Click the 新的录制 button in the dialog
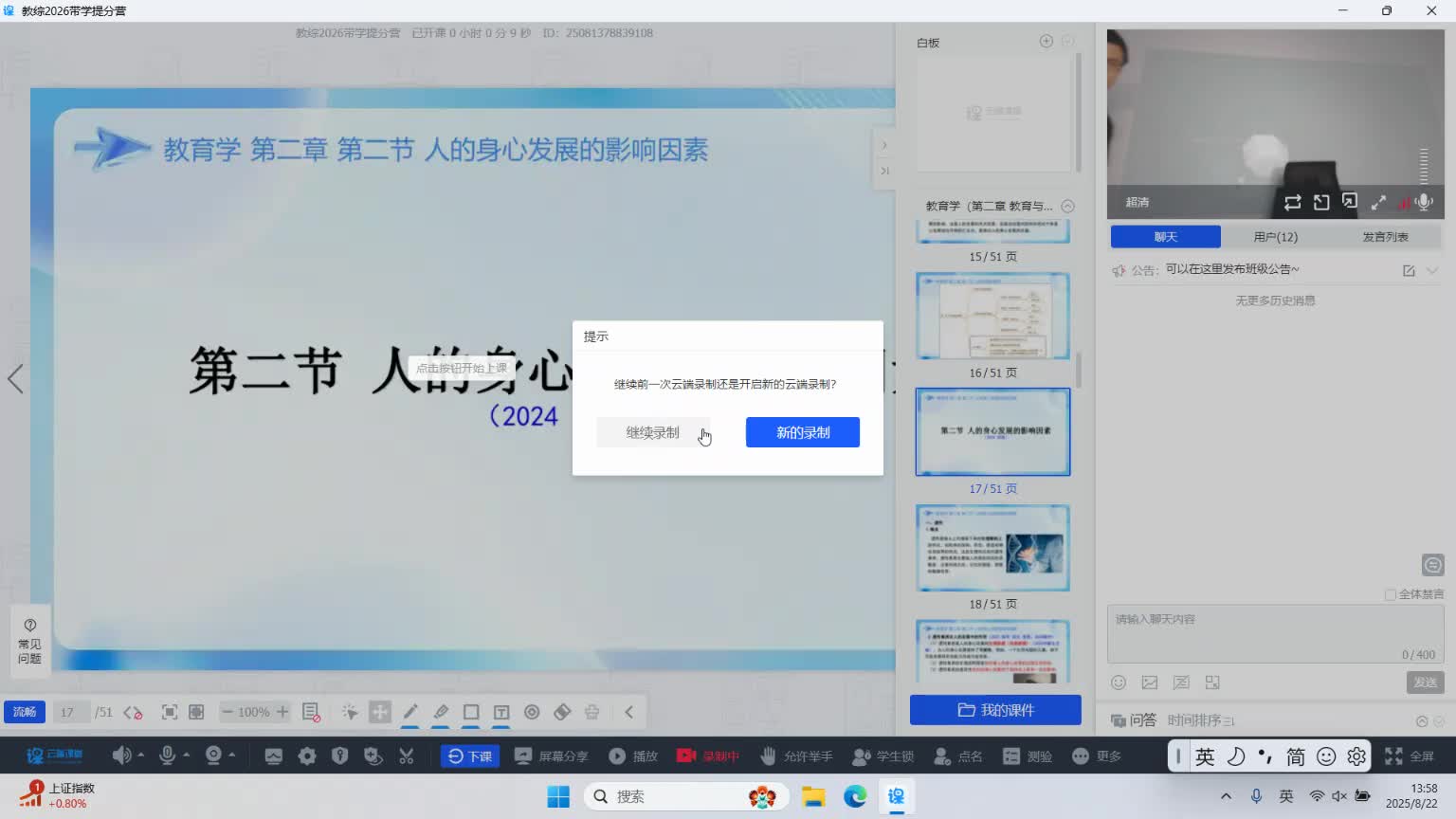The height and width of the screenshot is (819, 1456). [802, 432]
